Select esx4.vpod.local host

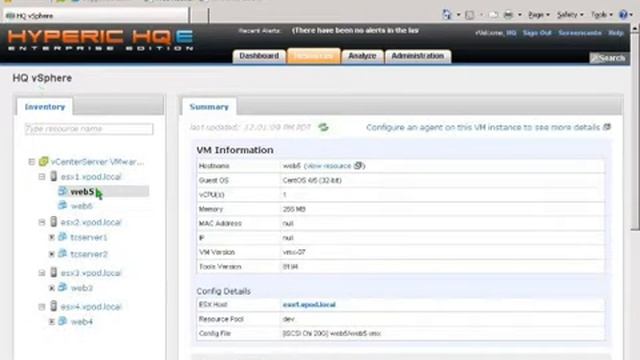click(x=91, y=307)
